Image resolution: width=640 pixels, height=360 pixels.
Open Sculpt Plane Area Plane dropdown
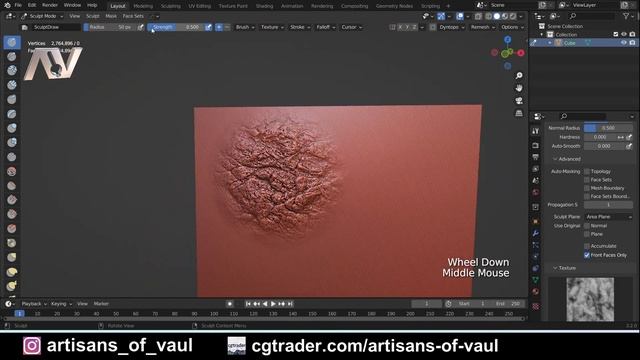[x=608, y=217]
